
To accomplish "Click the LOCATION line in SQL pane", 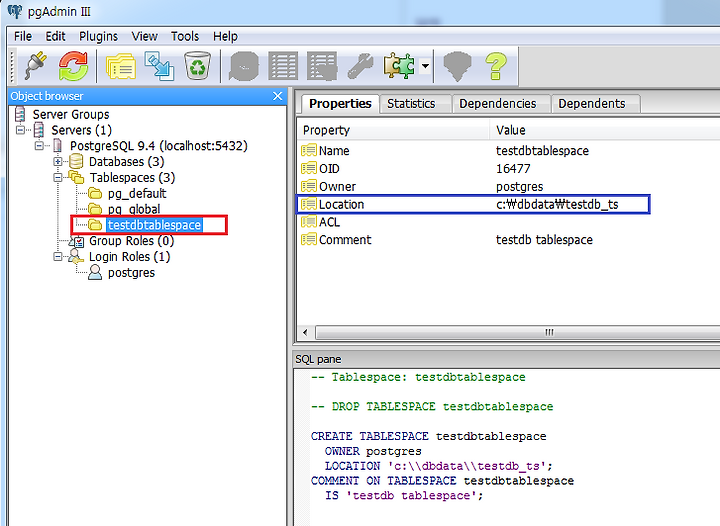I will point(439,466).
